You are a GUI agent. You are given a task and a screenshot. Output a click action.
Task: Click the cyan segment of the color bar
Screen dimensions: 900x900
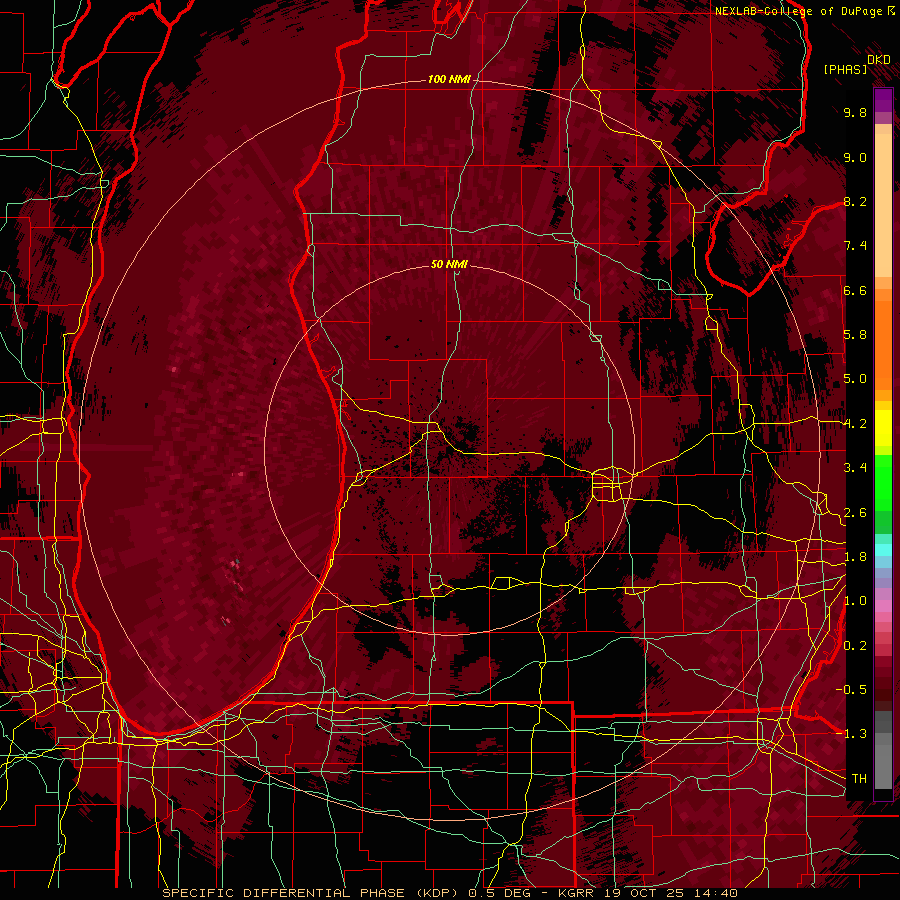point(883,550)
